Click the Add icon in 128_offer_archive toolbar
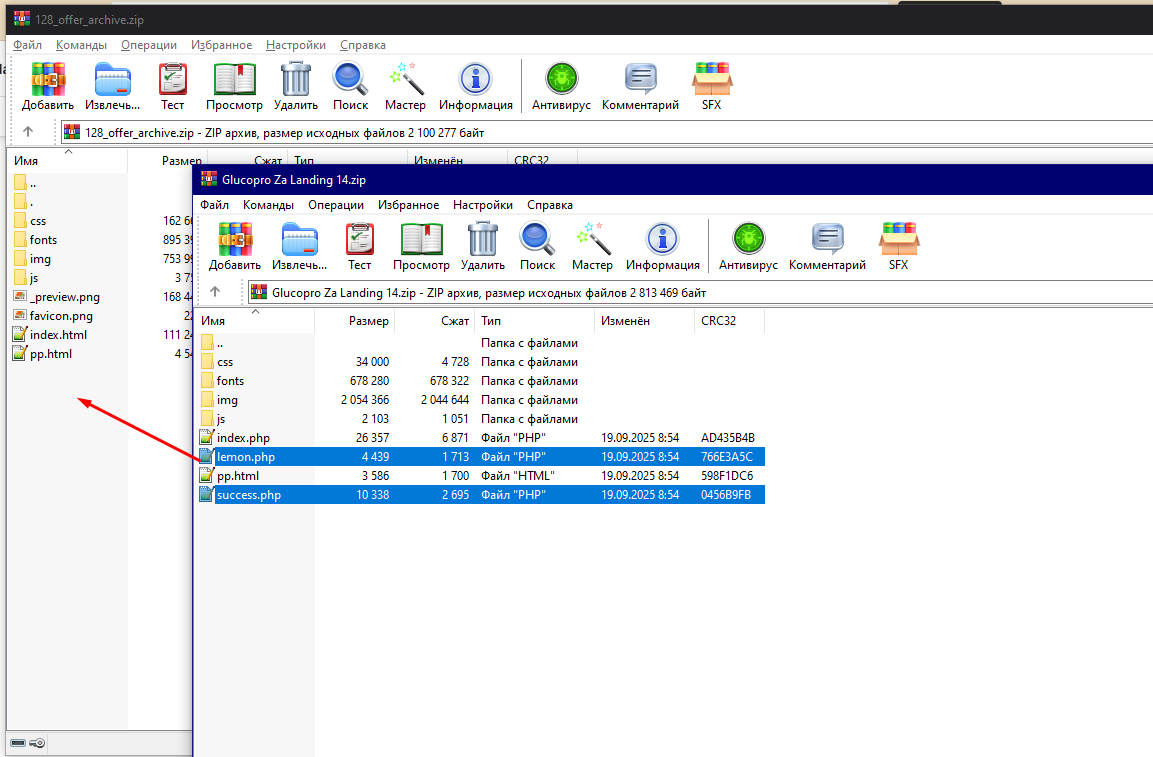1153x757 pixels. [48, 86]
